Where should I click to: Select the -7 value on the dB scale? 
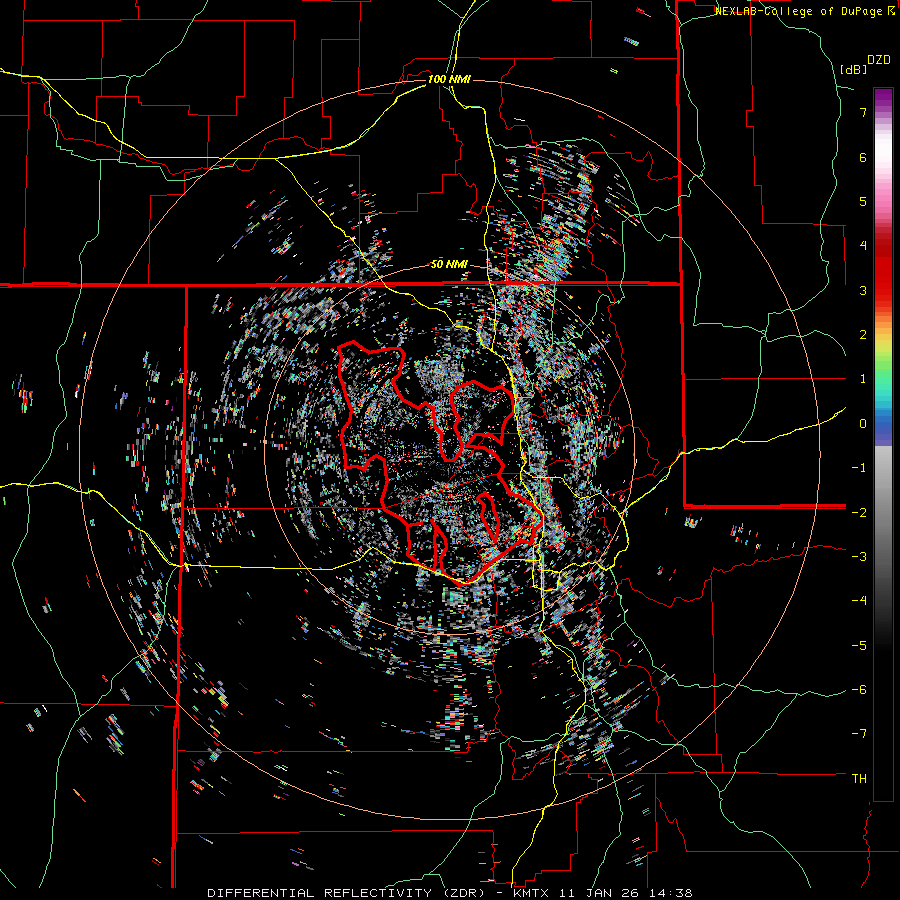pyautogui.click(x=859, y=734)
